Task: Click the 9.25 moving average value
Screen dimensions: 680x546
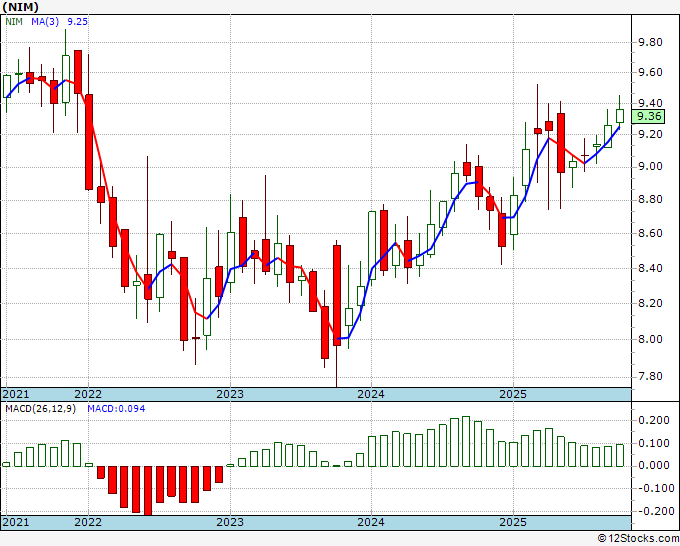Action: (77, 22)
